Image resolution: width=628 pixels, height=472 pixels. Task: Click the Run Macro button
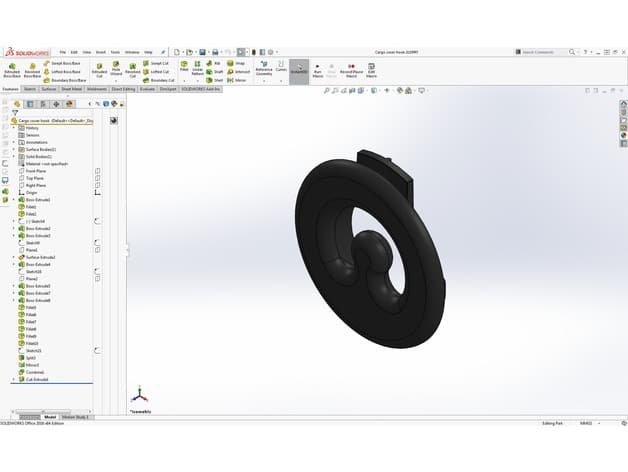click(x=318, y=71)
